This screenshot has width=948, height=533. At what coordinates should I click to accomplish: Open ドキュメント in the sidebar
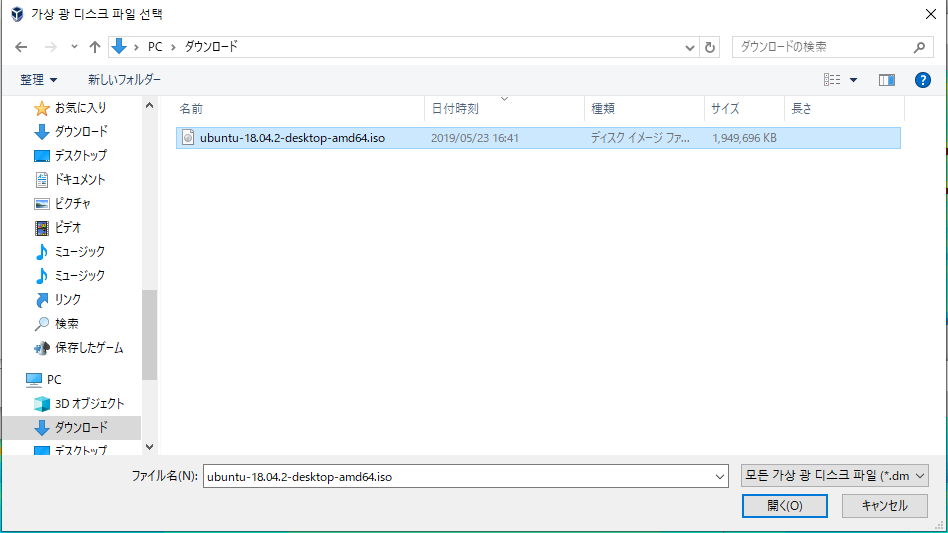[70, 179]
